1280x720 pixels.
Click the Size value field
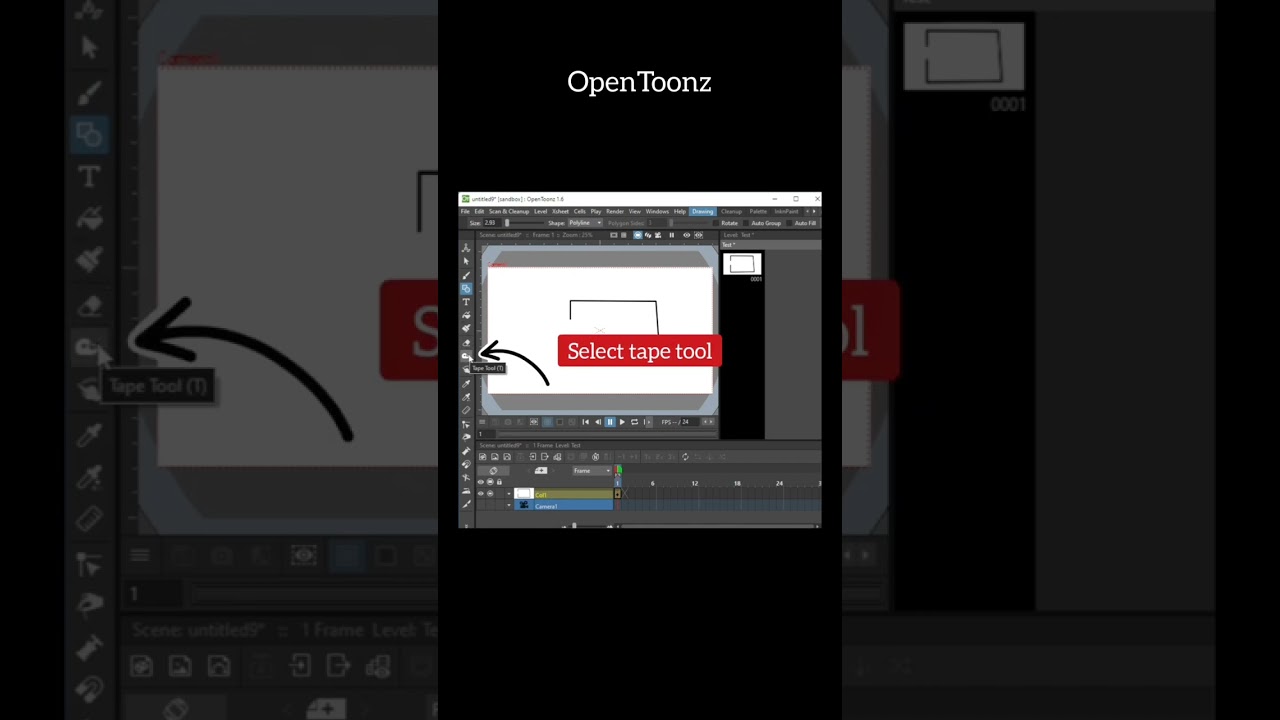[x=492, y=223]
